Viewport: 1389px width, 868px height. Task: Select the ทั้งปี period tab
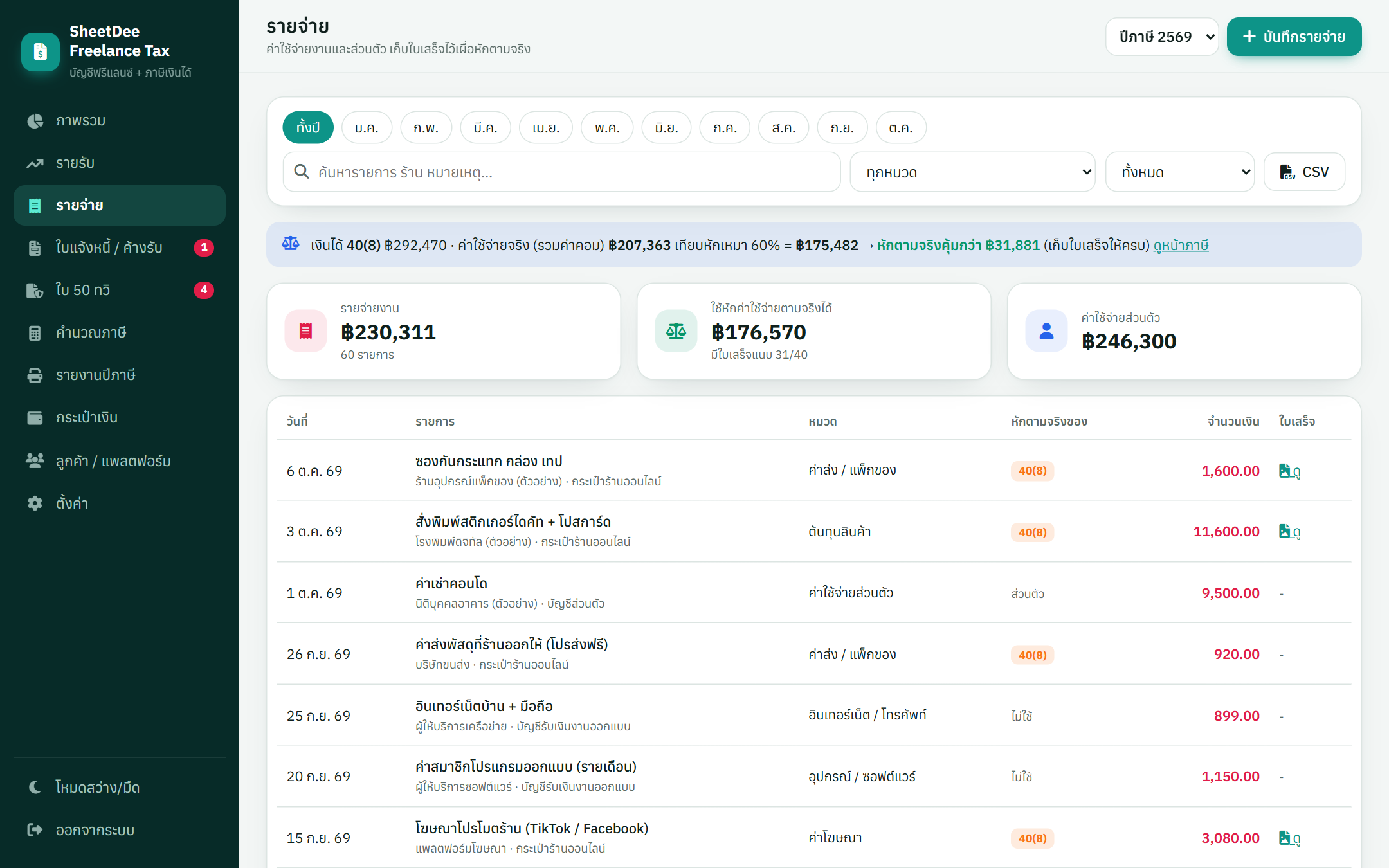pos(308,127)
